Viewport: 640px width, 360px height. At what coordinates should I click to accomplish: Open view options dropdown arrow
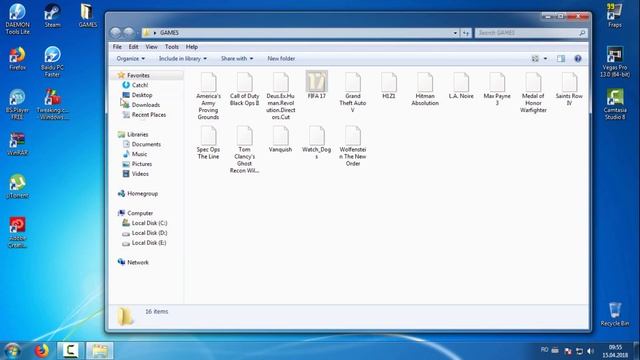point(545,59)
